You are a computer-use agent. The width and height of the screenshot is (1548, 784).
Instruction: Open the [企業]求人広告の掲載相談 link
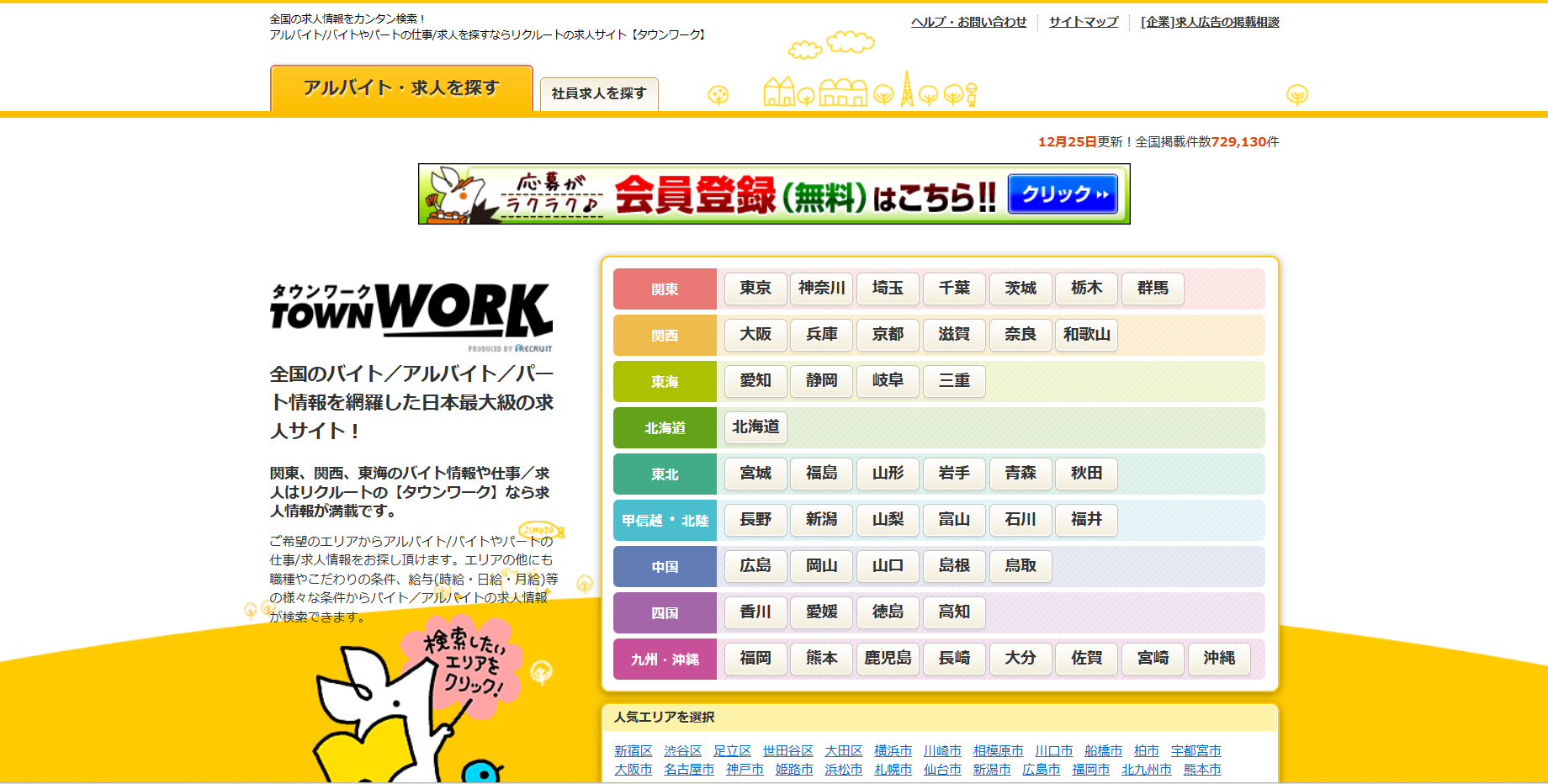[x=1210, y=22]
